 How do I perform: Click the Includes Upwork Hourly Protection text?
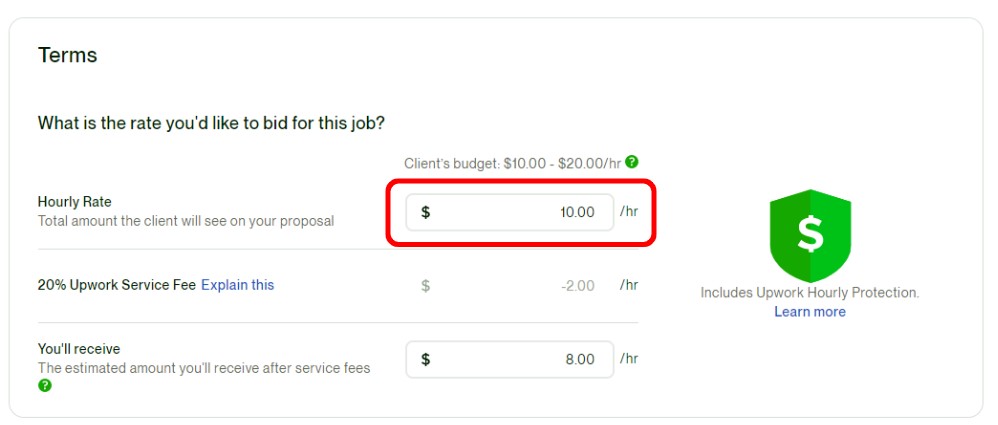810,293
